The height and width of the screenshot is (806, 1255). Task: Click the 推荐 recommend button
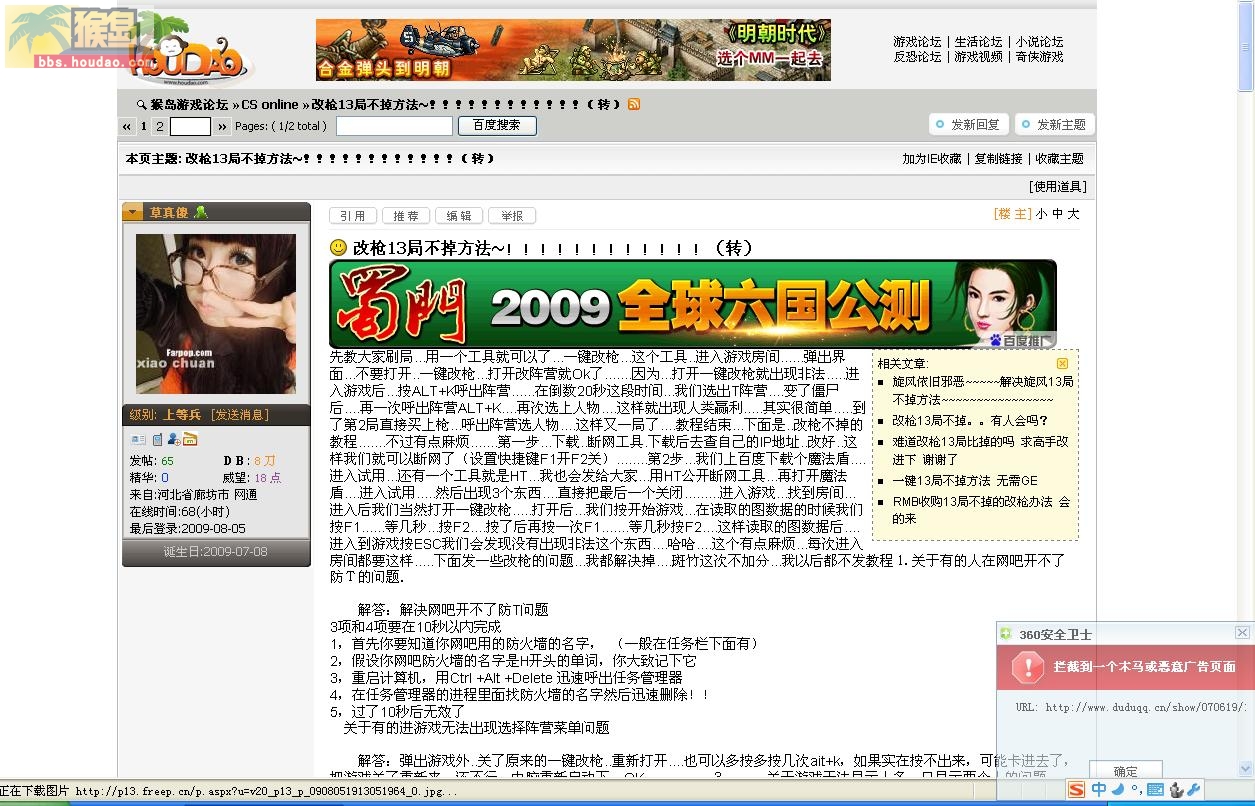point(406,216)
